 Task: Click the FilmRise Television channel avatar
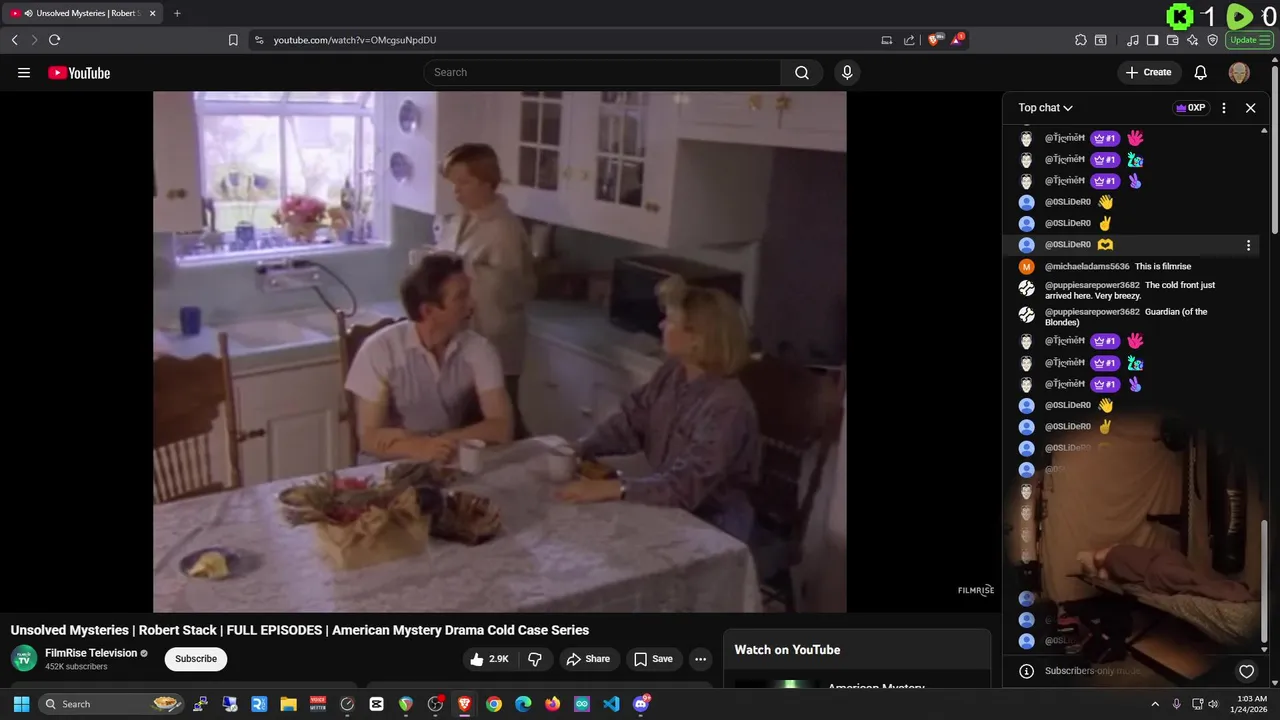click(24, 658)
